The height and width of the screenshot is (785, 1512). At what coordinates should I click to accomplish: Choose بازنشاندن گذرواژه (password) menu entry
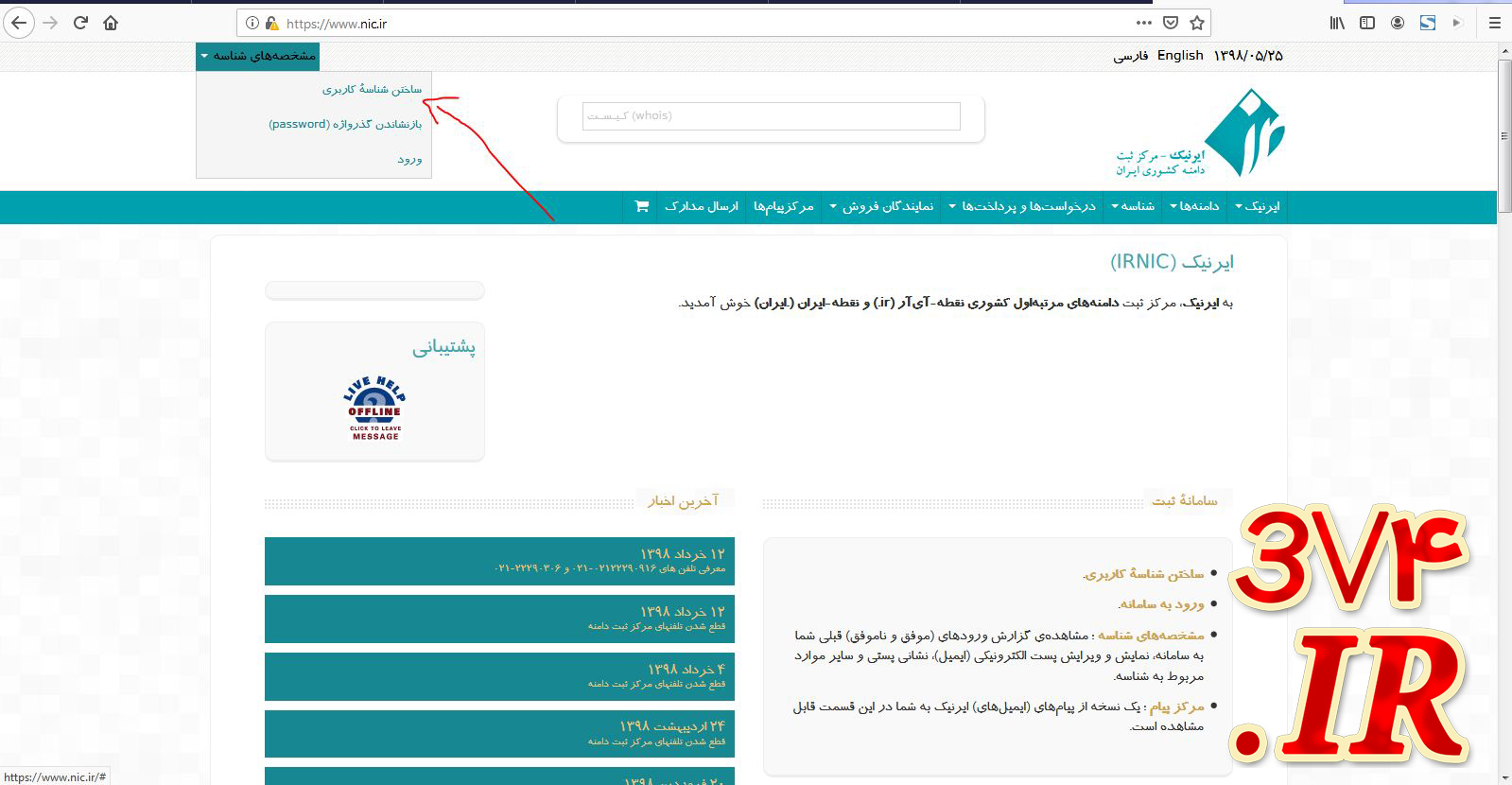tap(345, 124)
